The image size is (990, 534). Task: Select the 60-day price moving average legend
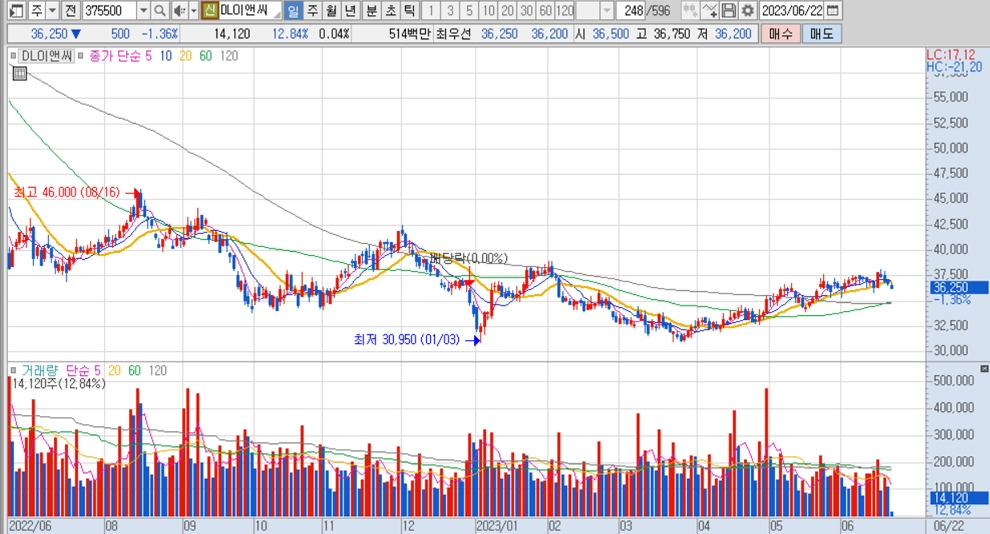click(x=206, y=56)
